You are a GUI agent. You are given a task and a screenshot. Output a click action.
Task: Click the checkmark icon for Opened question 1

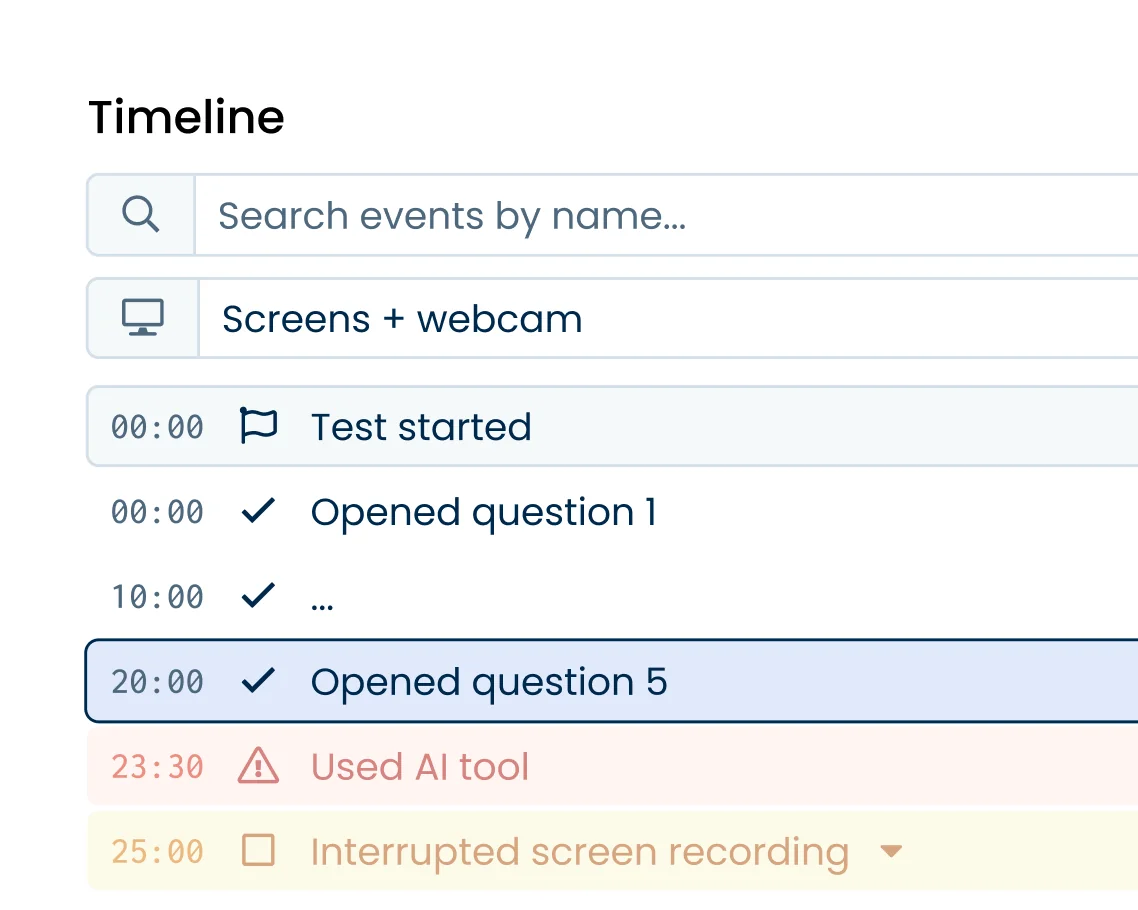coord(258,511)
